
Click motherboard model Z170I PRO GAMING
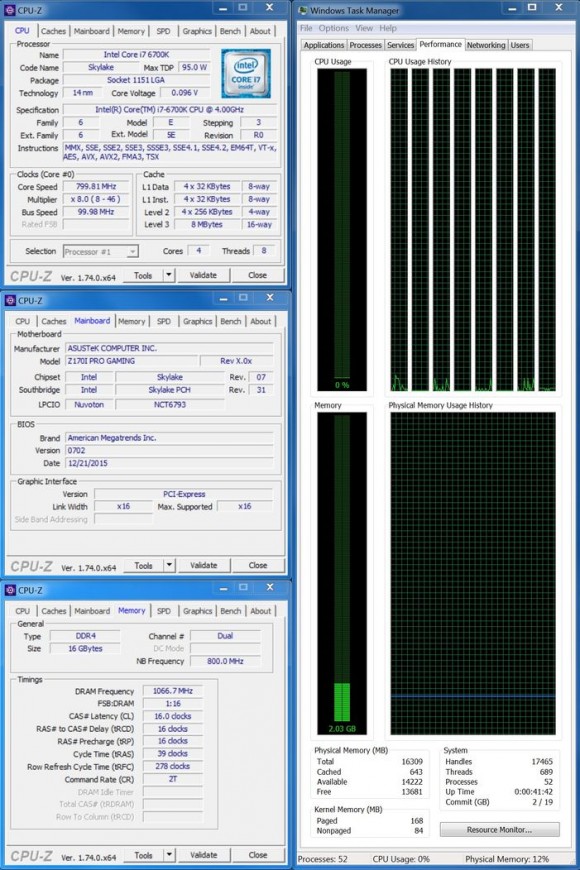click(x=131, y=361)
